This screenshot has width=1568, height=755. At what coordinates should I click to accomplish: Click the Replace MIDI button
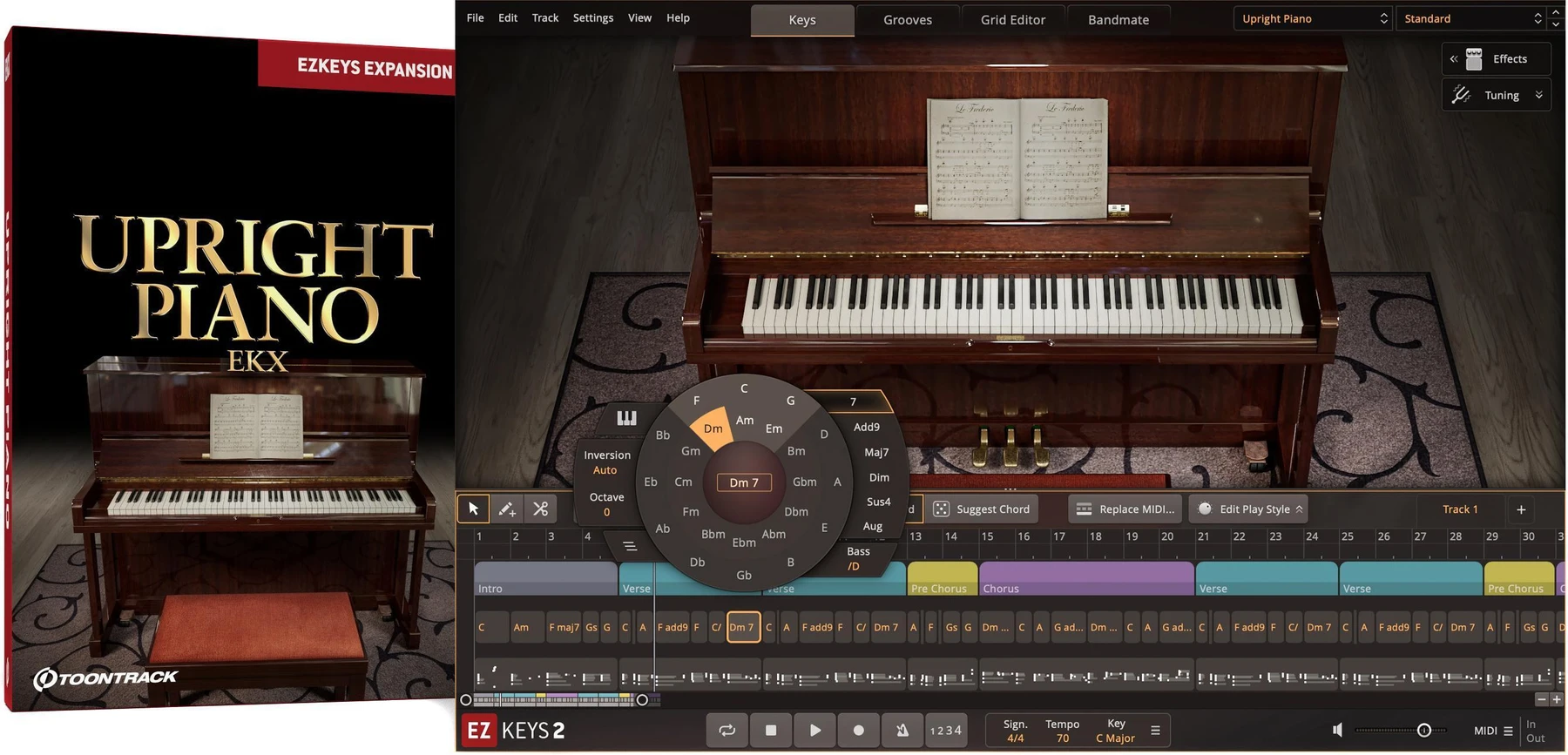pos(1127,509)
